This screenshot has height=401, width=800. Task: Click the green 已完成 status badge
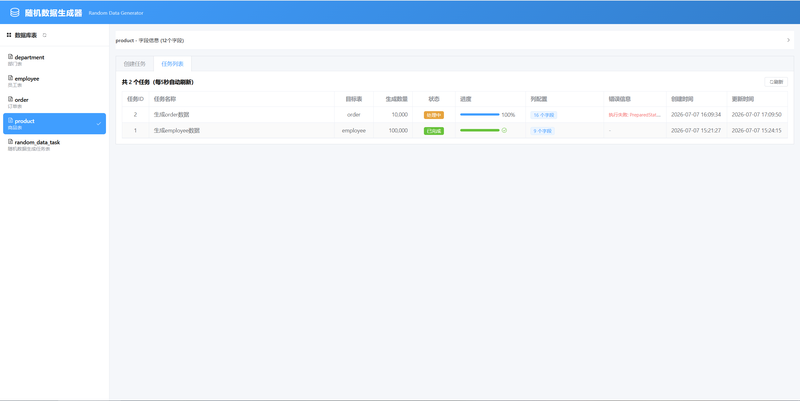click(434, 131)
